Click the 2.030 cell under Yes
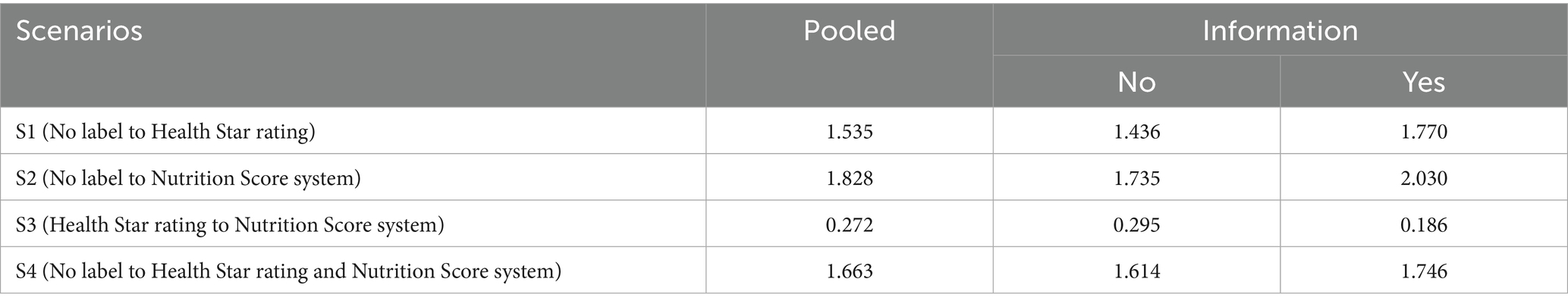The image size is (1568, 307). tap(1424, 178)
